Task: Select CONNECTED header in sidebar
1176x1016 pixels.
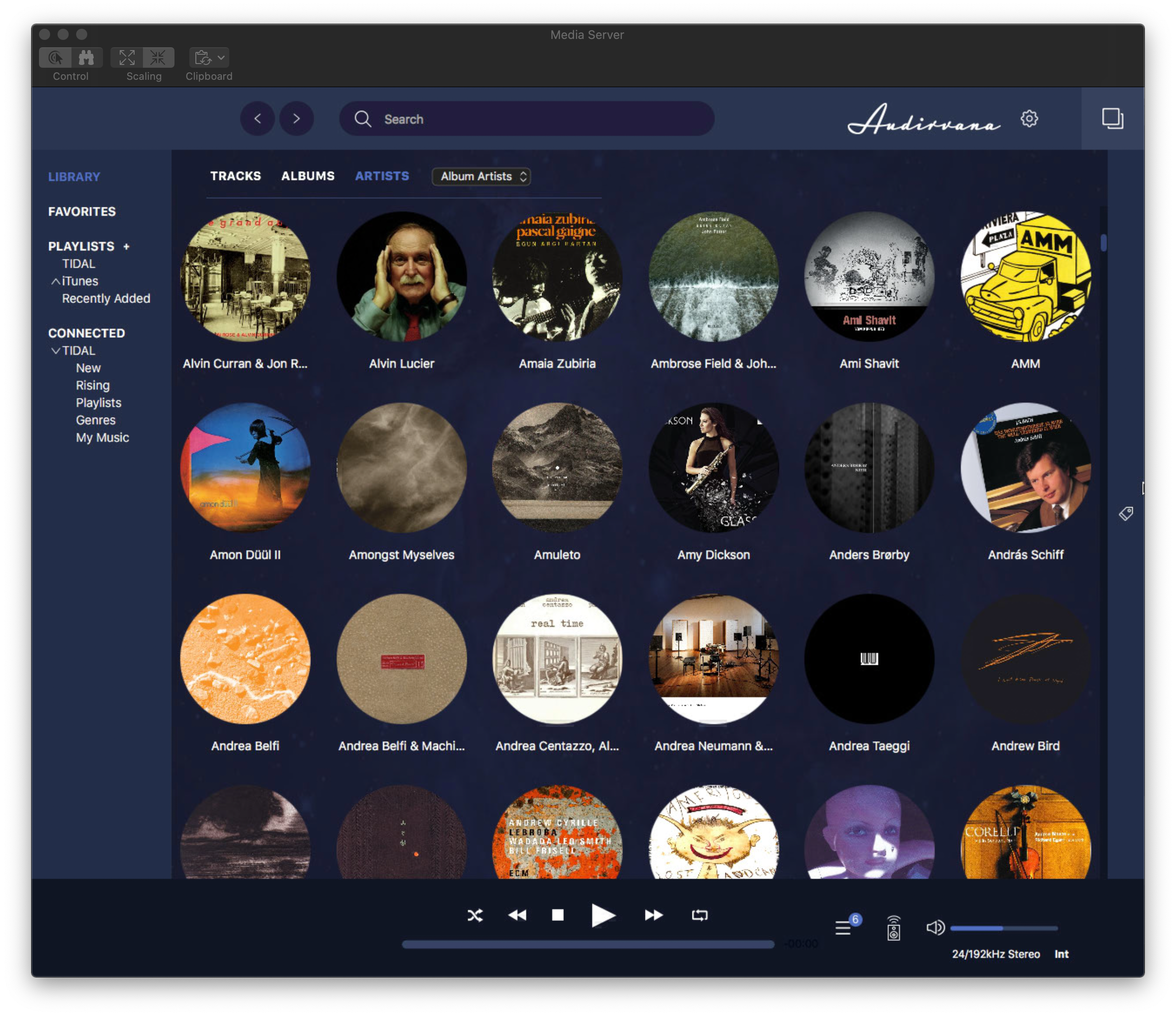Action: click(86, 333)
